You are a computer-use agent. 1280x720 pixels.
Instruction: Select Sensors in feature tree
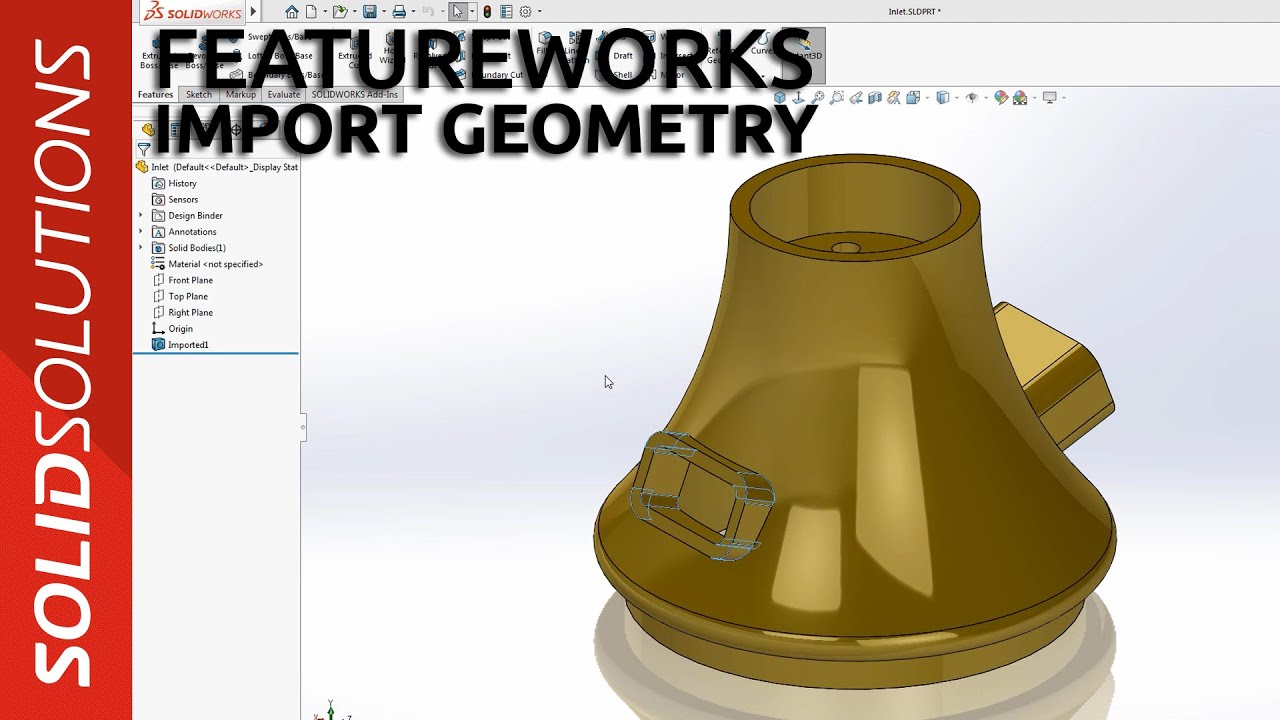[175, 200]
